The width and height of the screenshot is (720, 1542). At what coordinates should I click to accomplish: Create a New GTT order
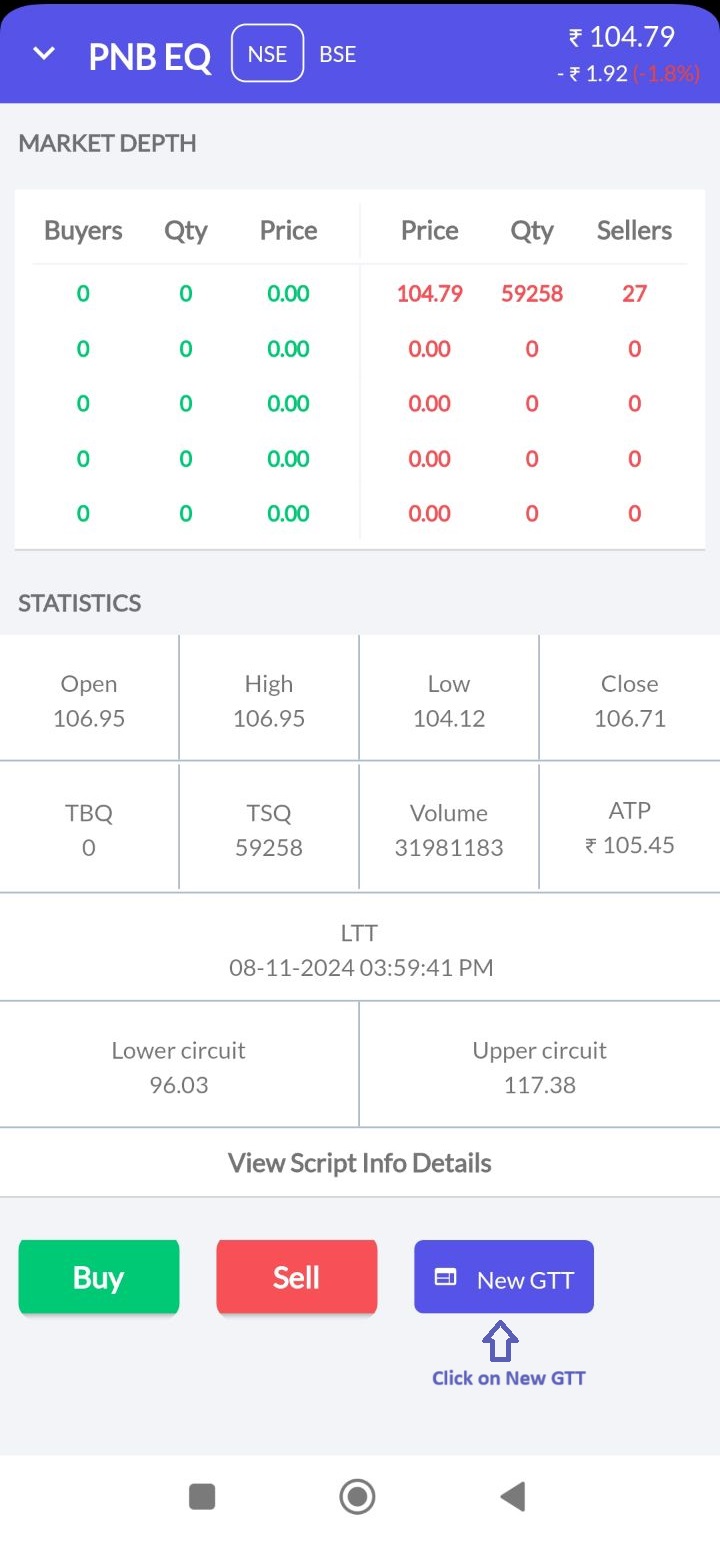(504, 1278)
